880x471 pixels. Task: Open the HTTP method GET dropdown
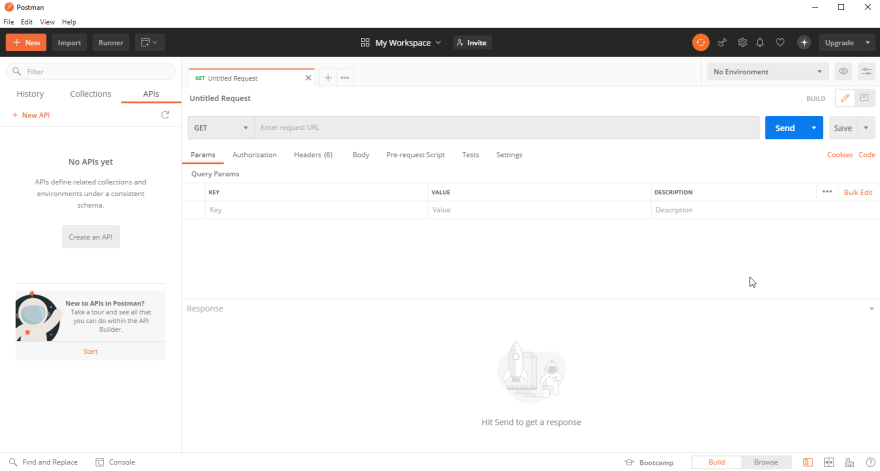pos(221,128)
